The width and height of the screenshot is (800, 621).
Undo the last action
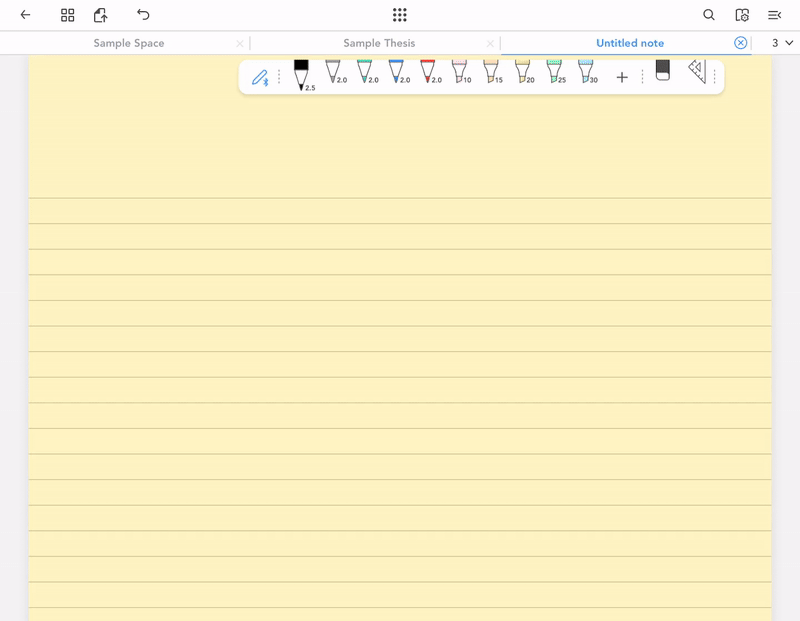(143, 14)
